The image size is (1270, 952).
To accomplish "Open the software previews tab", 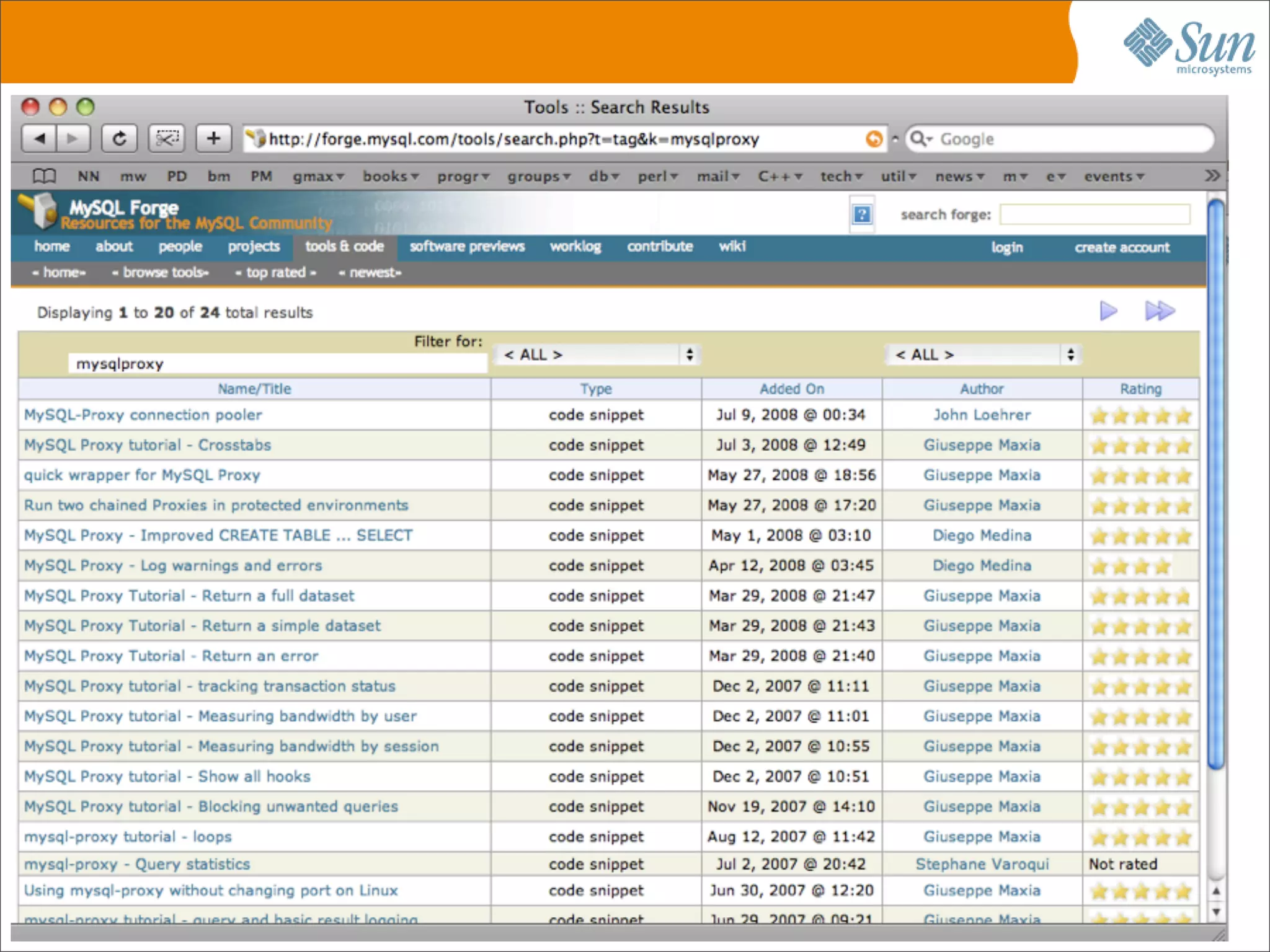I will (467, 247).
